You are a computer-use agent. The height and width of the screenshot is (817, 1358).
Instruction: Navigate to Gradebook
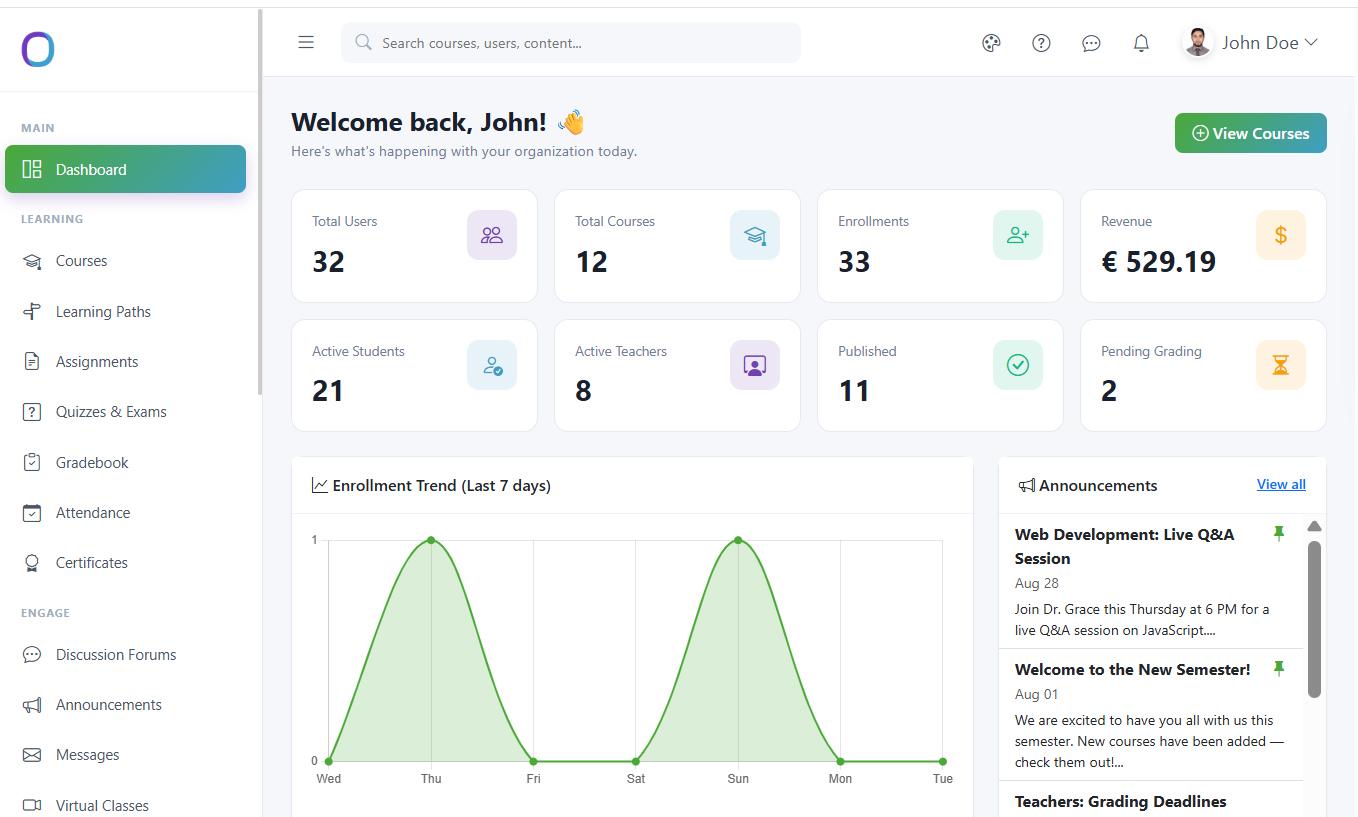click(125, 463)
